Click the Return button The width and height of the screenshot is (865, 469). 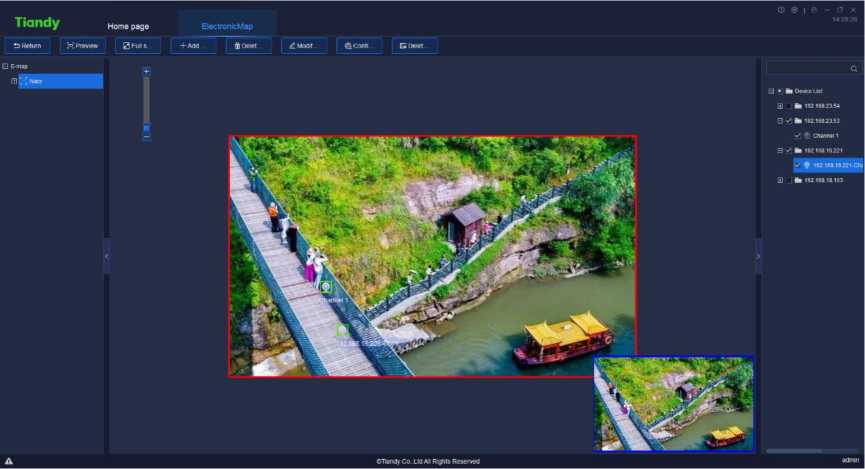pos(28,46)
